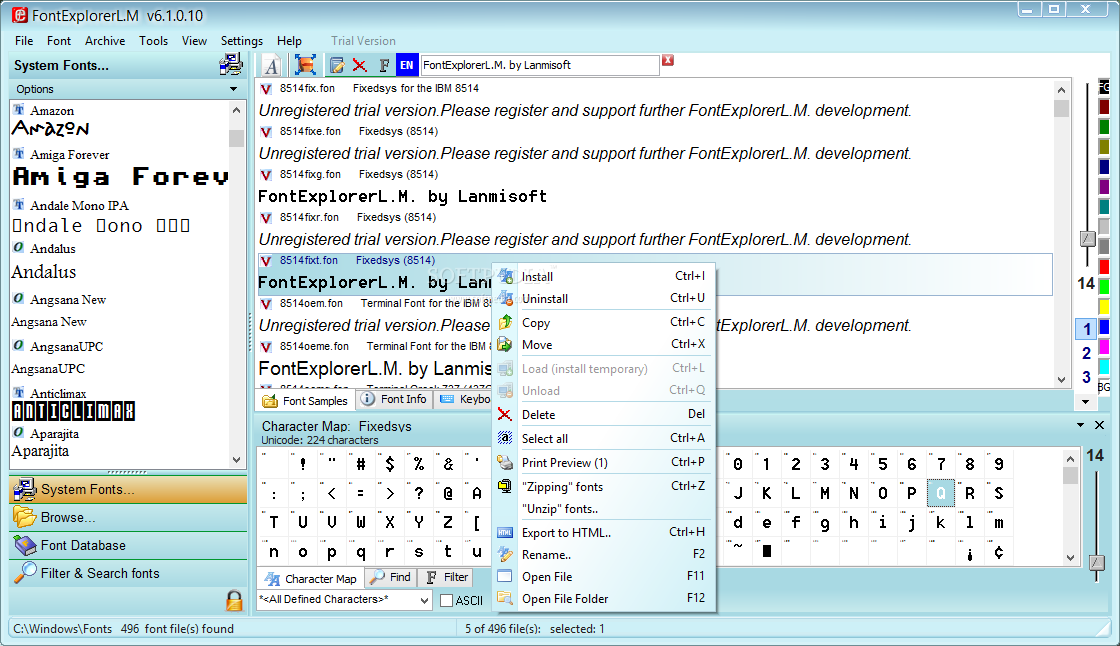1120x646 pixels.
Task: Open the Archive menu
Action: (105, 41)
